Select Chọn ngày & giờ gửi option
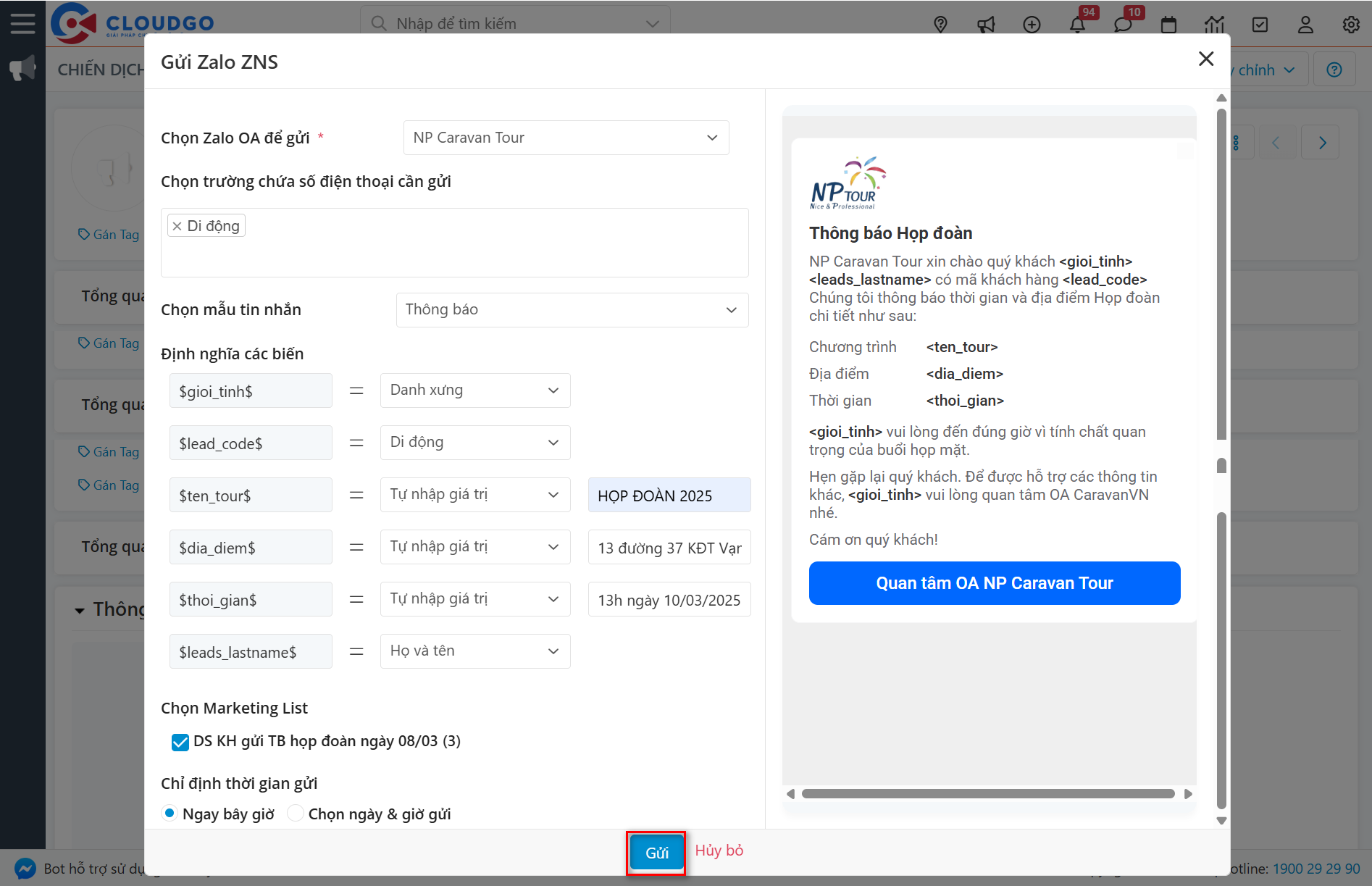Screen dimensions: 1372x886 (295, 813)
